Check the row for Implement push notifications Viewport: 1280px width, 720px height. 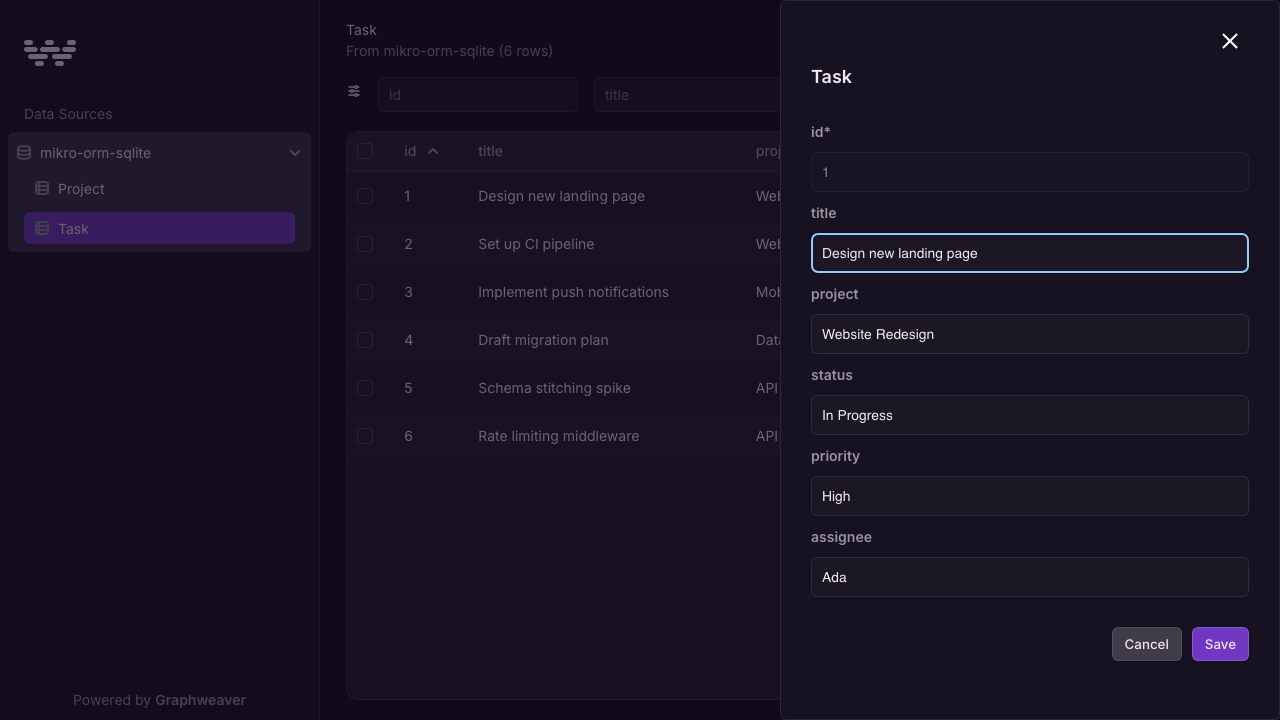coord(365,292)
